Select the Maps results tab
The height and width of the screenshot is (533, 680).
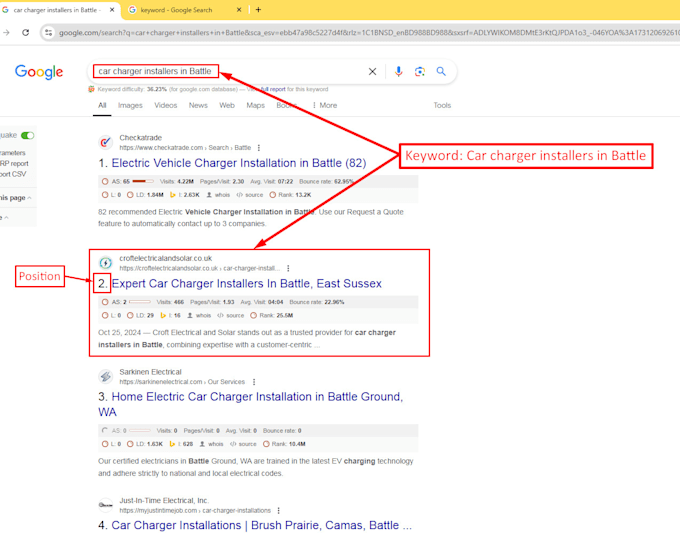tap(255, 105)
